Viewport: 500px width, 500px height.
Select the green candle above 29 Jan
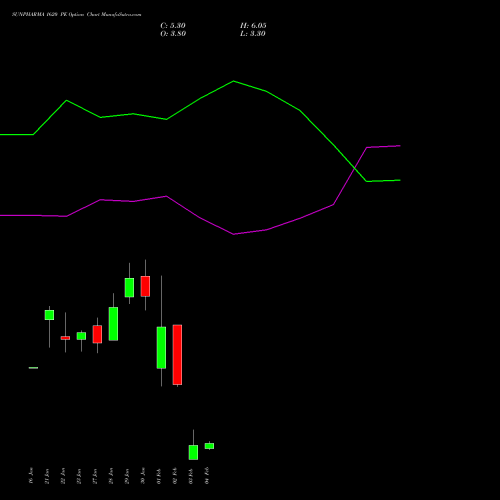point(129,288)
